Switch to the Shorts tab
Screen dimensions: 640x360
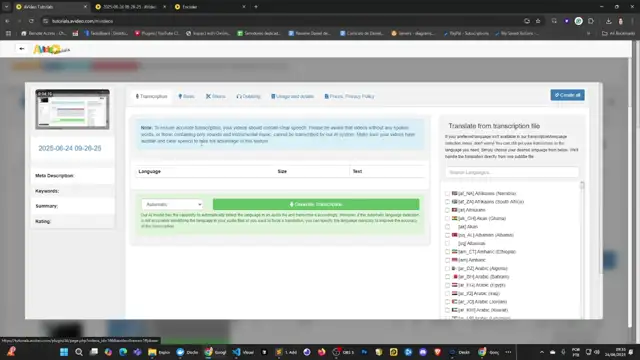(216, 96)
